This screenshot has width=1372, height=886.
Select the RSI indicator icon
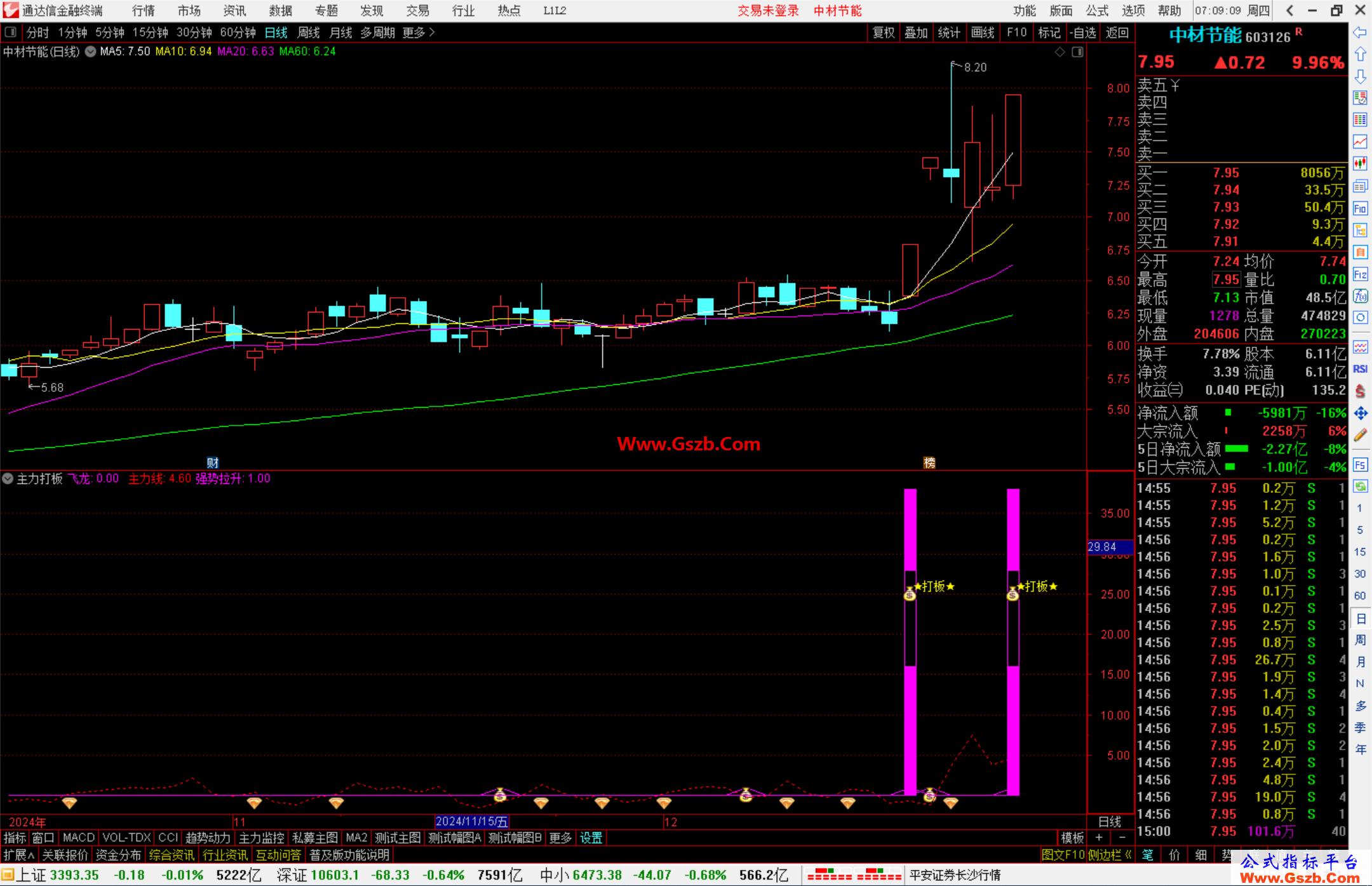point(1360,369)
